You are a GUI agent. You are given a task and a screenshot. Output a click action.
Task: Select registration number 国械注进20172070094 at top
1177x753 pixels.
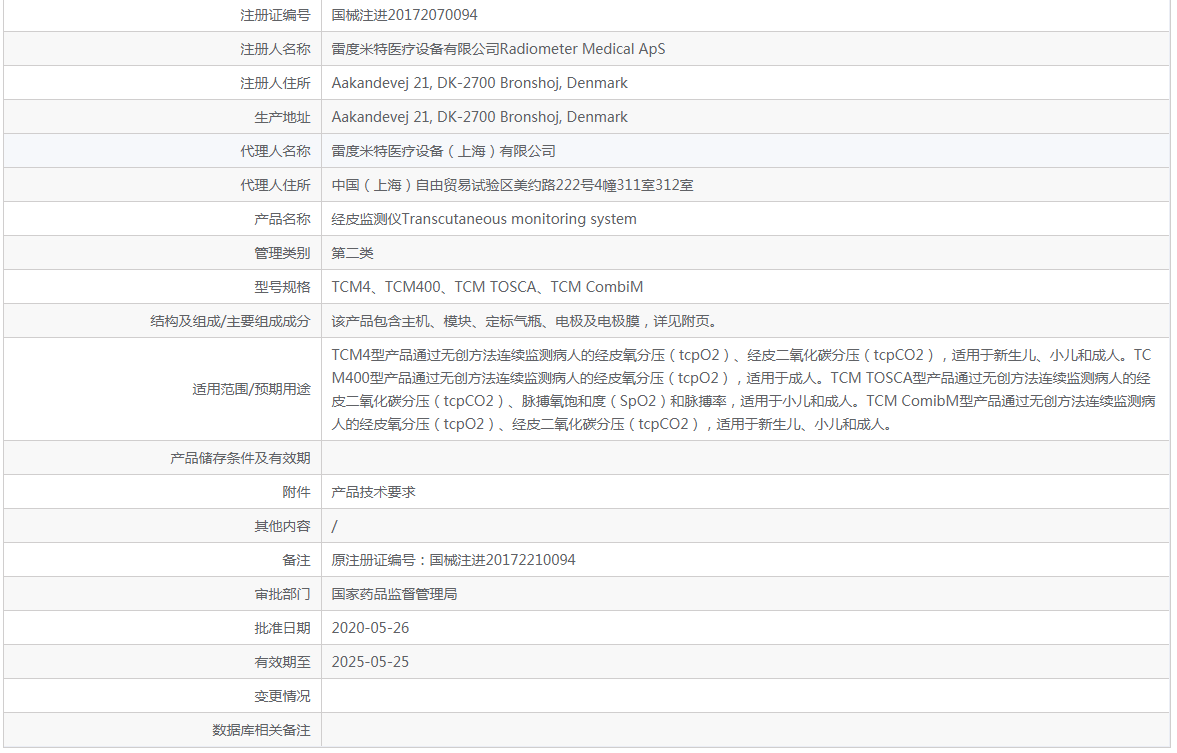(x=404, y=15)
